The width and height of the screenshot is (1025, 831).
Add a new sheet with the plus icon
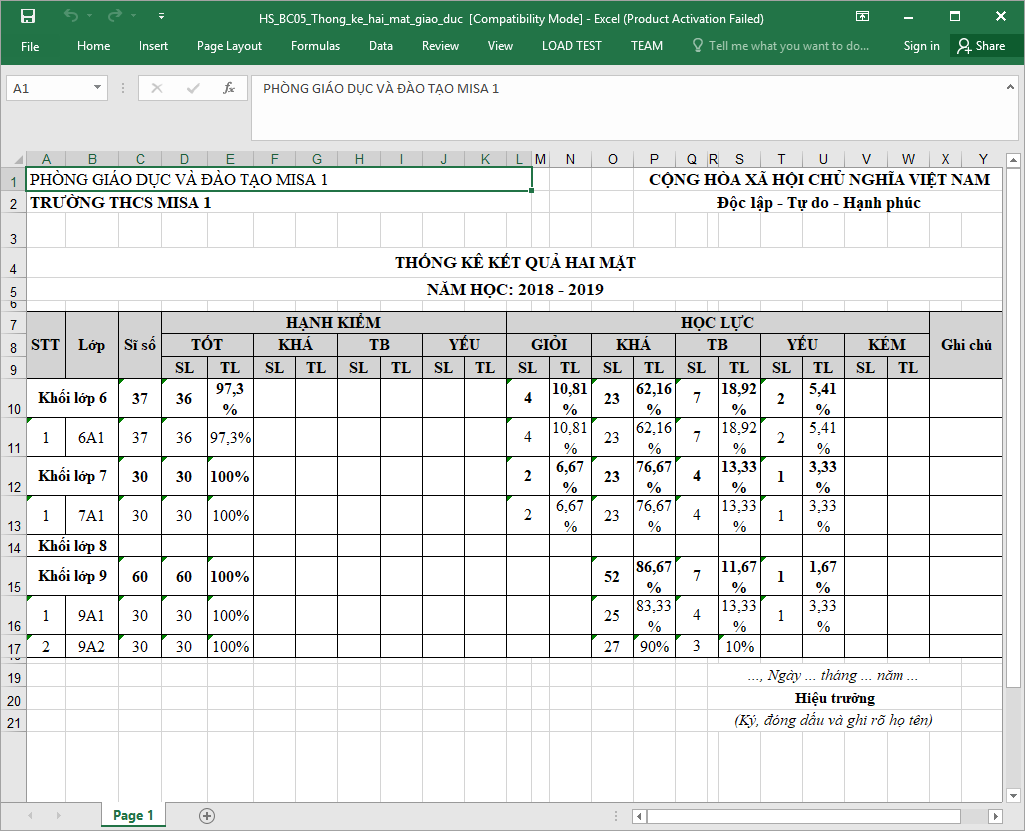pyautogui.click(x=207, y=815)
